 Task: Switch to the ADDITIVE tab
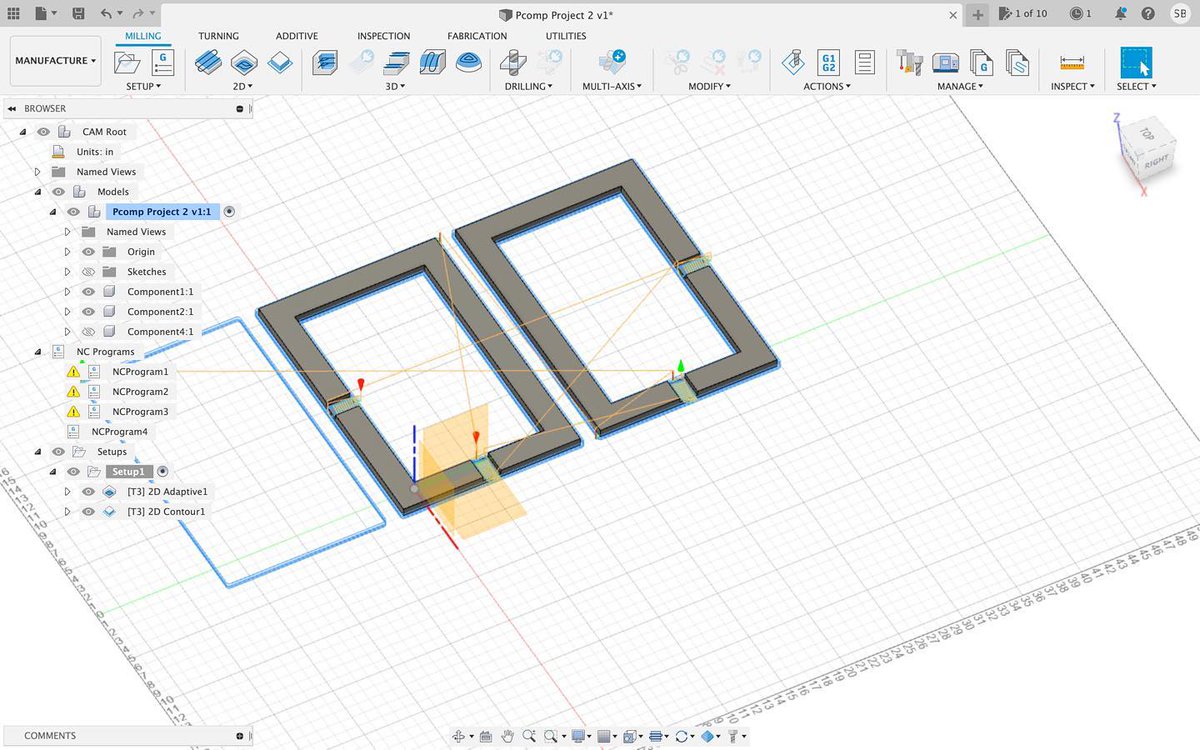[x=297, y=36]
